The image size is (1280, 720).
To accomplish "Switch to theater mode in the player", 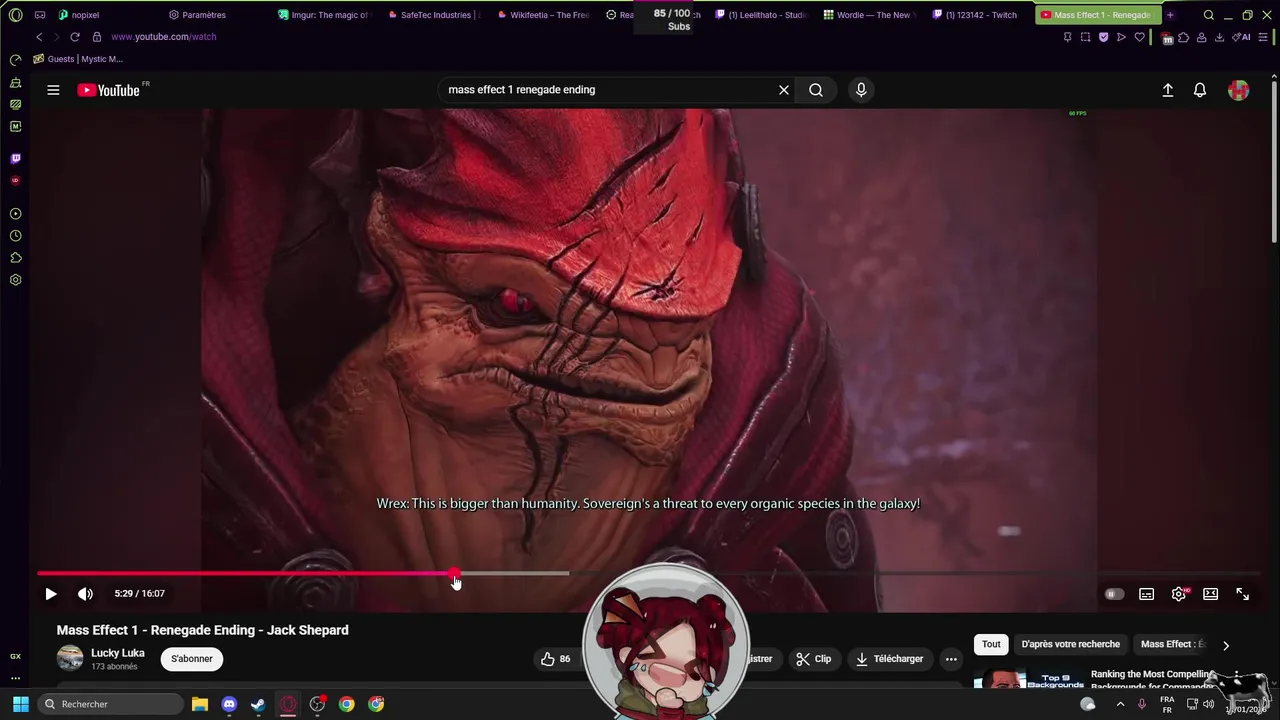I will click(1211, 594).
